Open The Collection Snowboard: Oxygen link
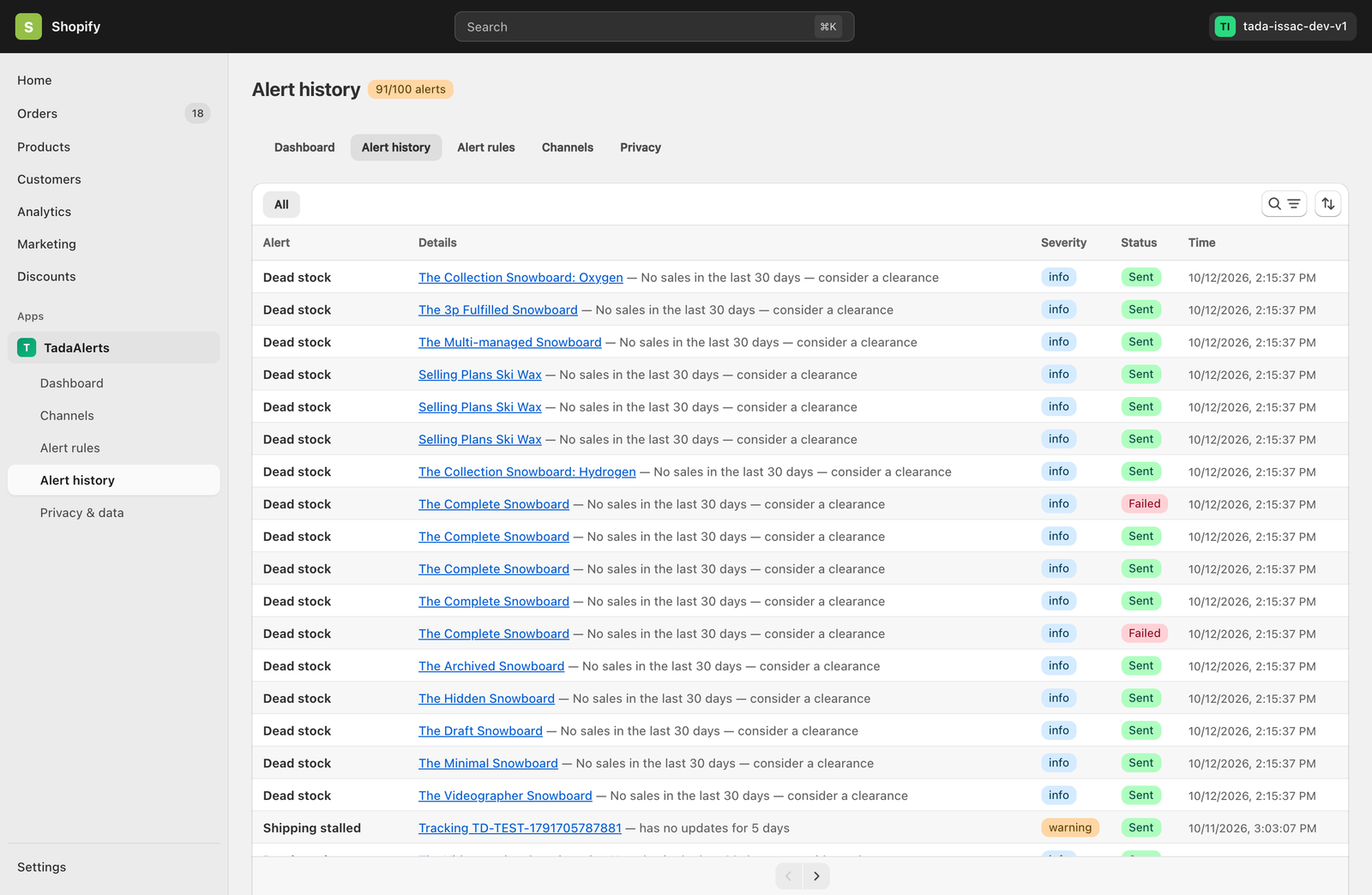This screenshot has height=895, width=1372. click(x=521, y=278)
